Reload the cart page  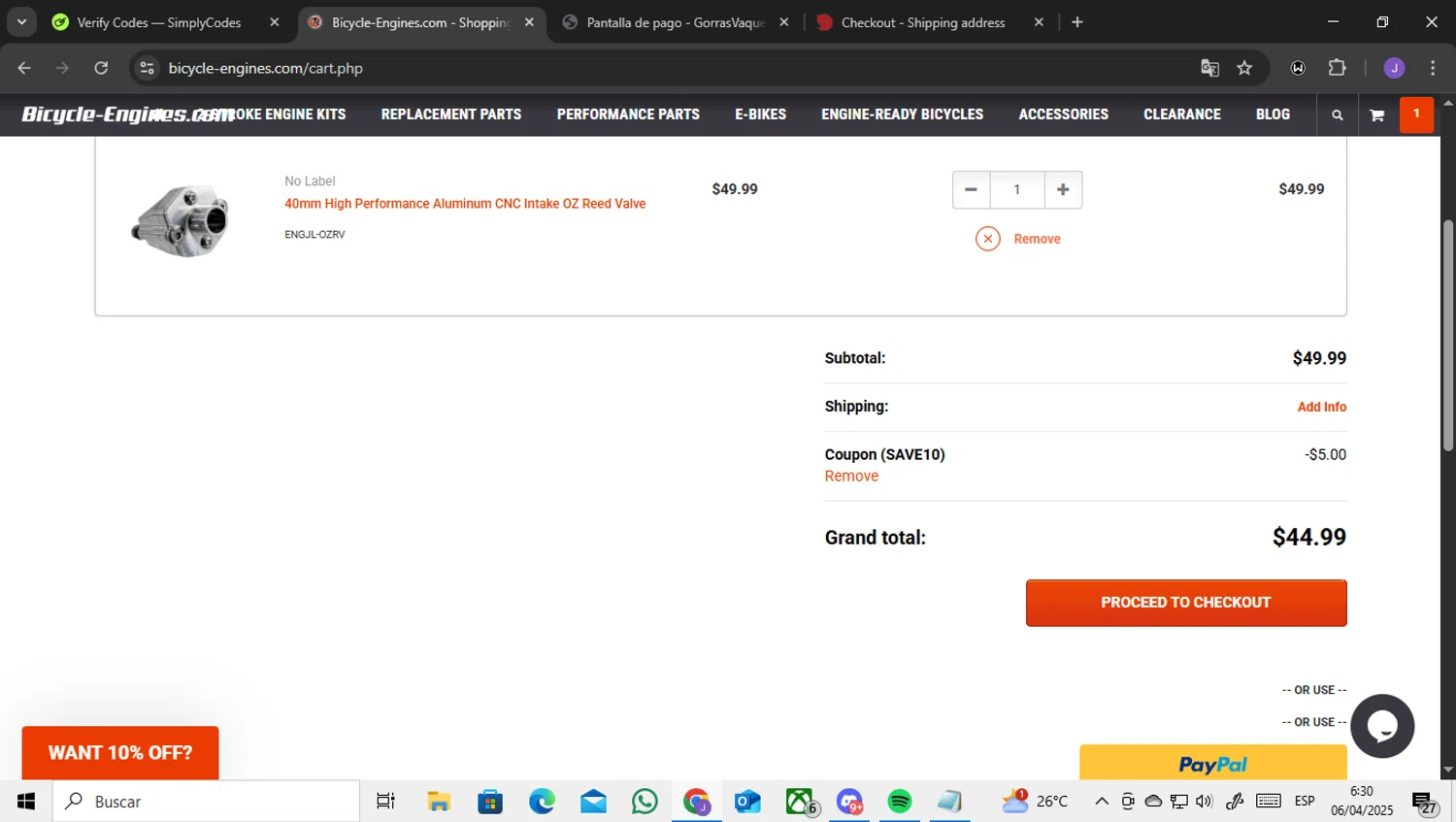tap(101, 68)
